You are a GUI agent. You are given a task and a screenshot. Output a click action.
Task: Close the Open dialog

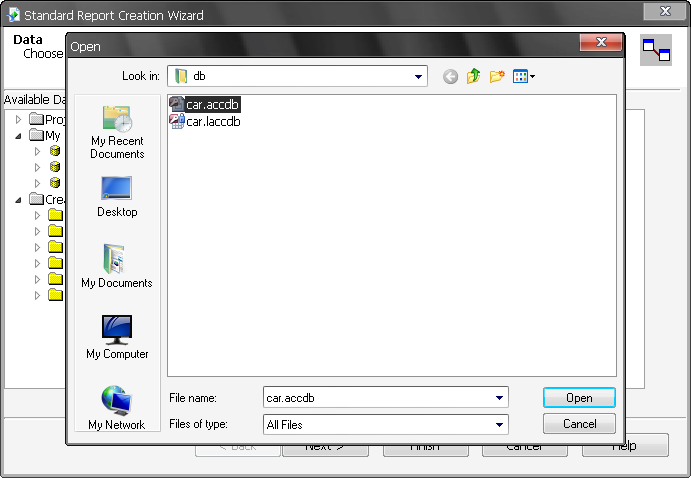pyautogui.click(x=601, y=42)
